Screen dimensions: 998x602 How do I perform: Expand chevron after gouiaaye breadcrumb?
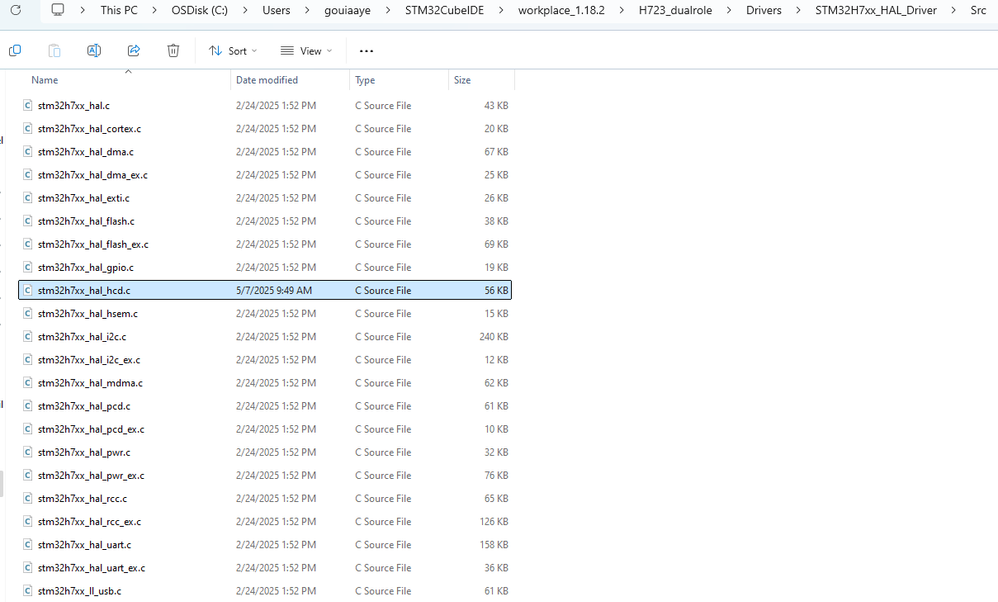click(388, 10)
